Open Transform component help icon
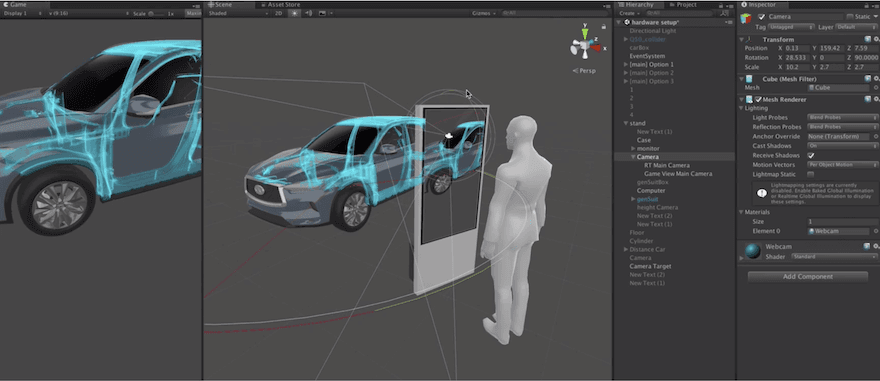 867,39
